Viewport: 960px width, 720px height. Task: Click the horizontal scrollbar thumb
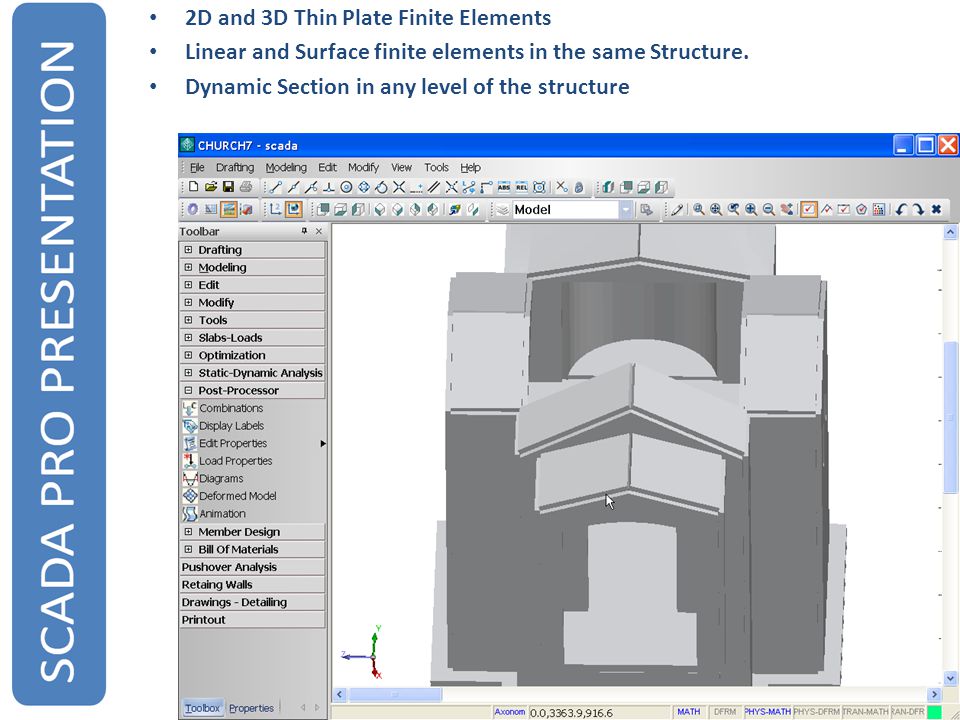tap(395, 695)
